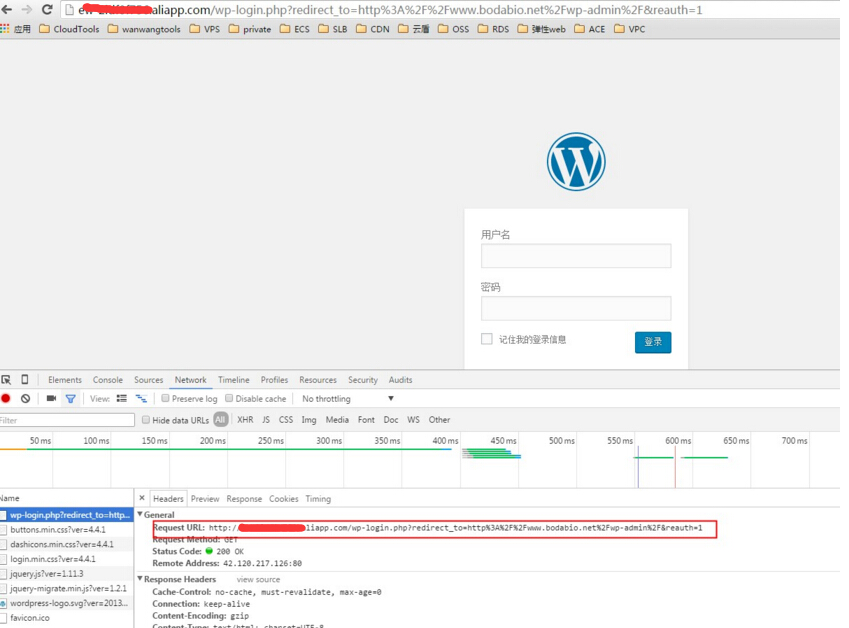Open the Security panel tab
This screenshot has width=849, height=628.
[x=363, y=380]
